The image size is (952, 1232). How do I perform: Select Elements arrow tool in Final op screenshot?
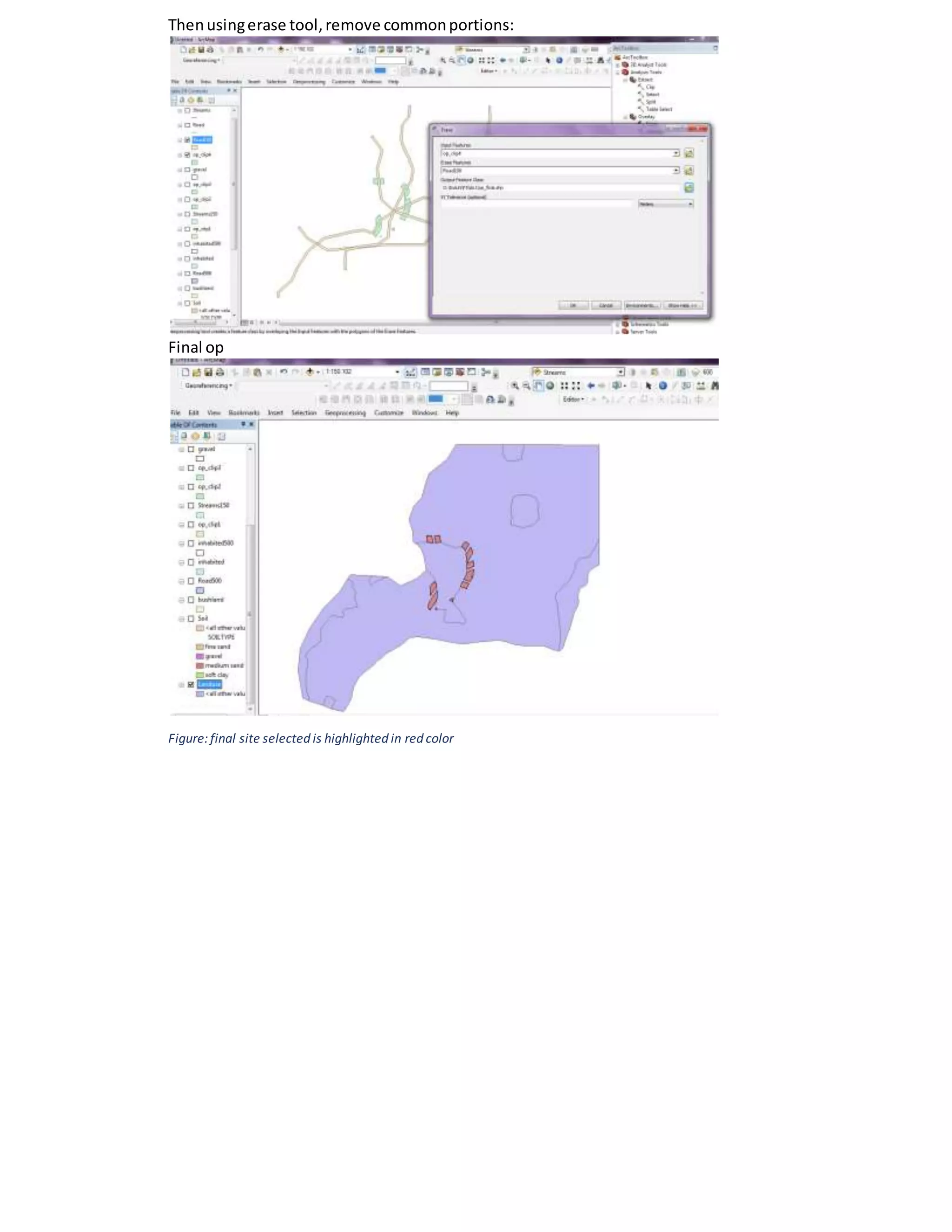648,386
